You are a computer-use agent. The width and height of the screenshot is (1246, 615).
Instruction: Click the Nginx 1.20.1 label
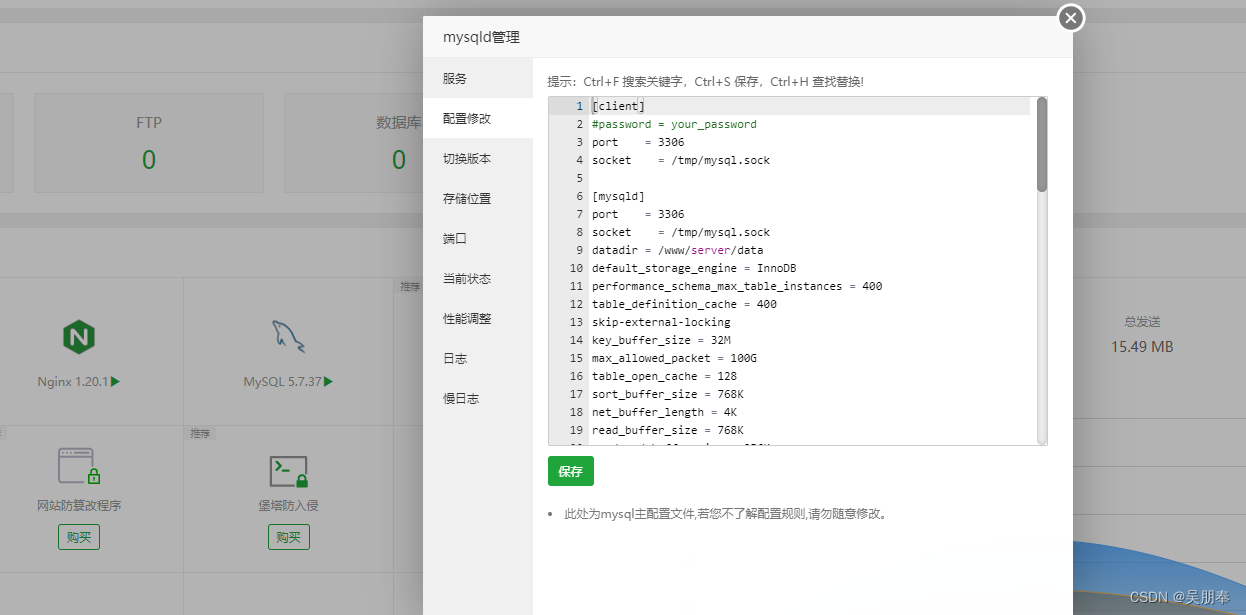pyautogui.click(x=73, y=382)
